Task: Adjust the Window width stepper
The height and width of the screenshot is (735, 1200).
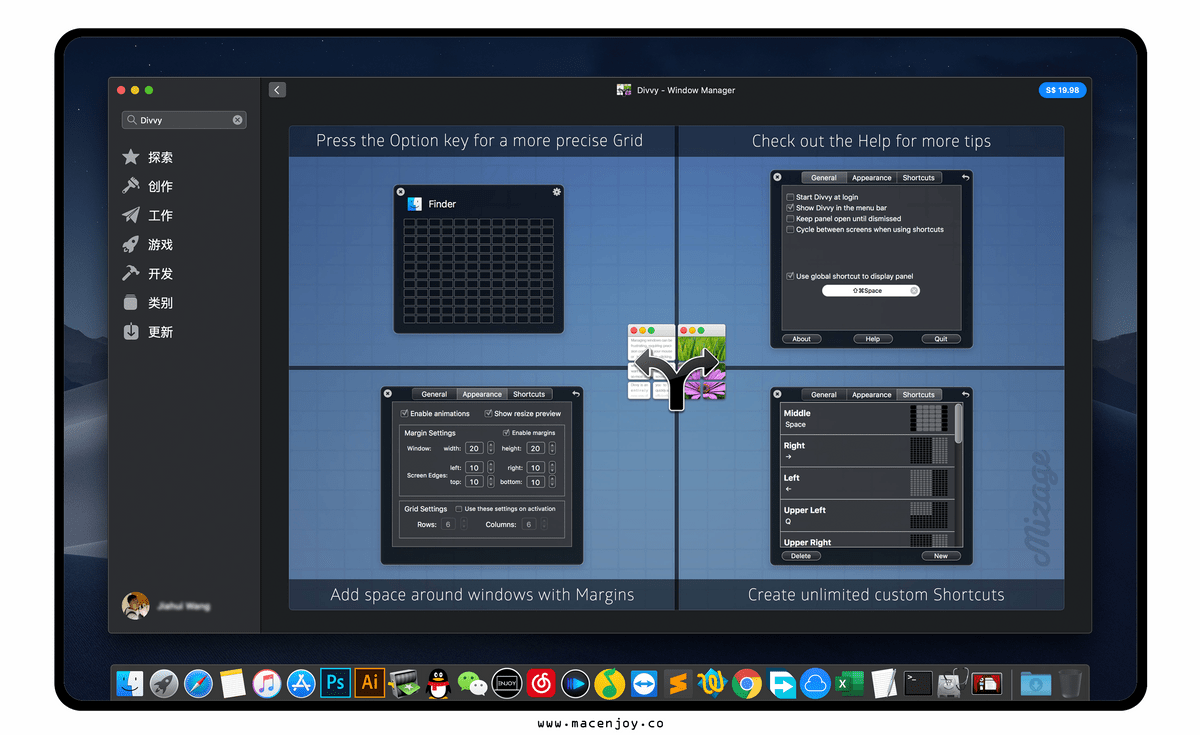Action: [x=491, y=448]
